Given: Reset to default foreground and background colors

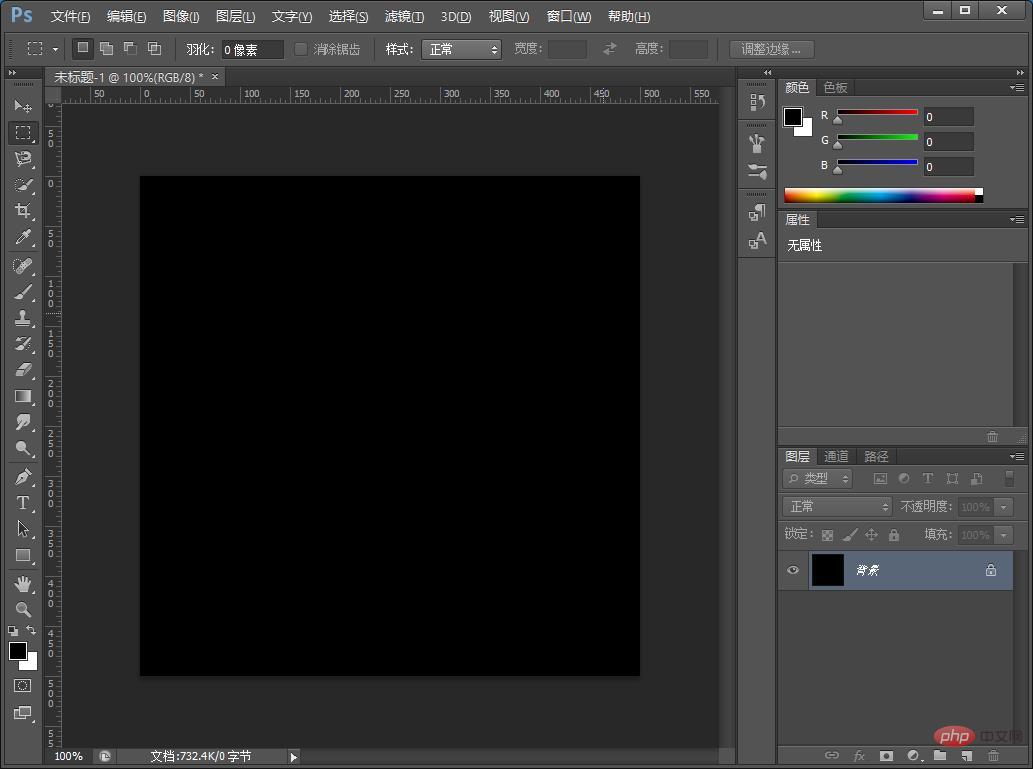Looking at the screenshot, I should click(x=13, y=631).
